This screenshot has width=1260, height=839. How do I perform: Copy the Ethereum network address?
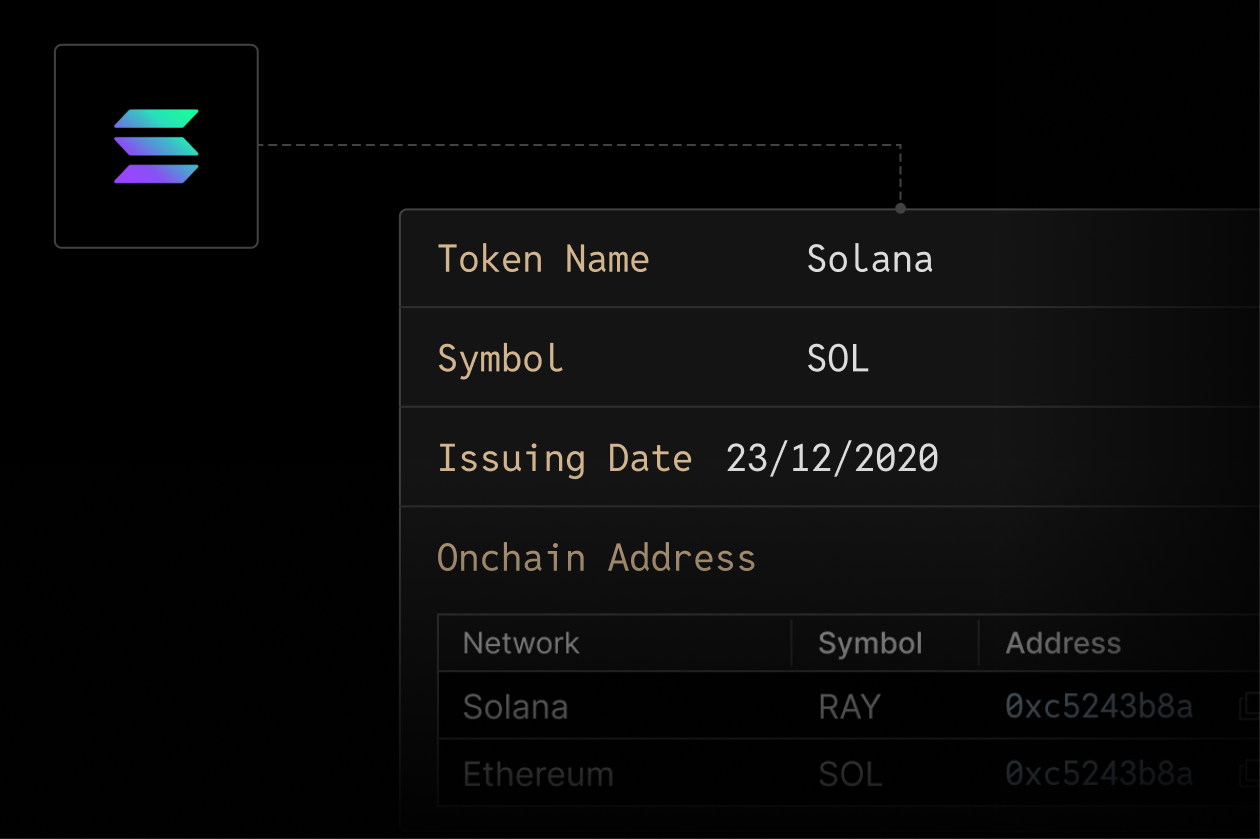(1248, 774)
